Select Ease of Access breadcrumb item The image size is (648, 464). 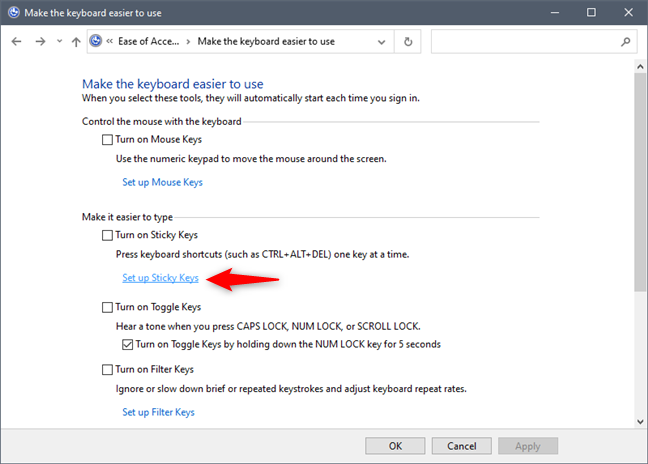[148, 41]
